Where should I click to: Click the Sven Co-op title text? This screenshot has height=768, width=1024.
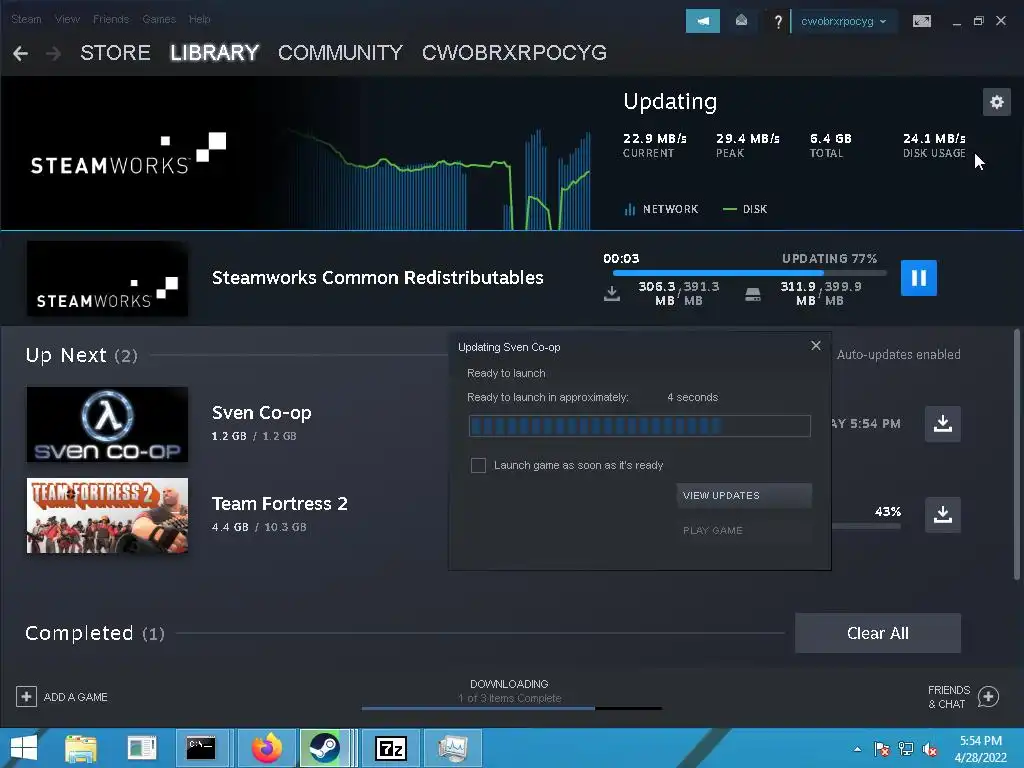tap(261, 413)
